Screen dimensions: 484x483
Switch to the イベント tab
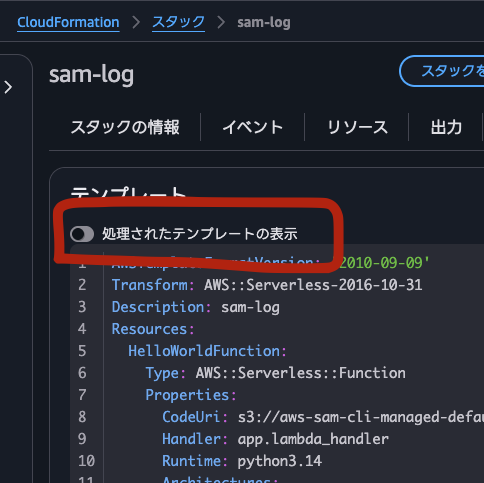(x=253, y=127)
